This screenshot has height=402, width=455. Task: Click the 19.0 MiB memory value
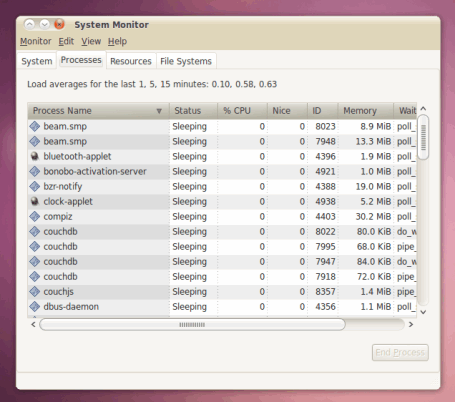pyautogui.click(x=373, y=186)
